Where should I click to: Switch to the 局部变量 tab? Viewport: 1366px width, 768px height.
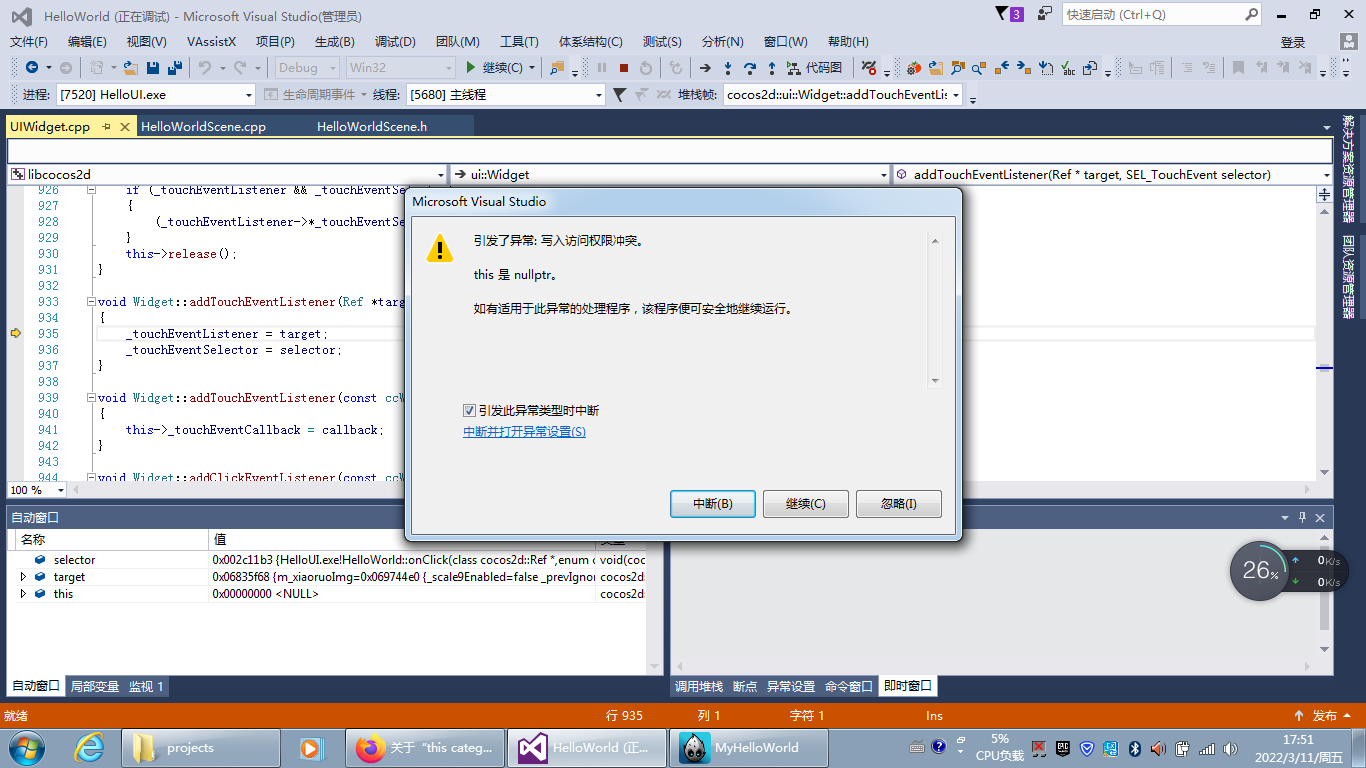tap(95, 687)
